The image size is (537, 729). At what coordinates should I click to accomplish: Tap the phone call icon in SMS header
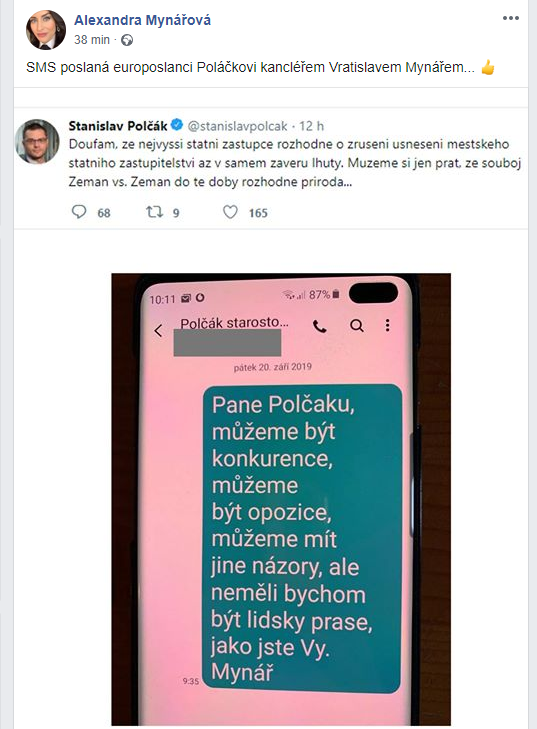click(319, 326)
